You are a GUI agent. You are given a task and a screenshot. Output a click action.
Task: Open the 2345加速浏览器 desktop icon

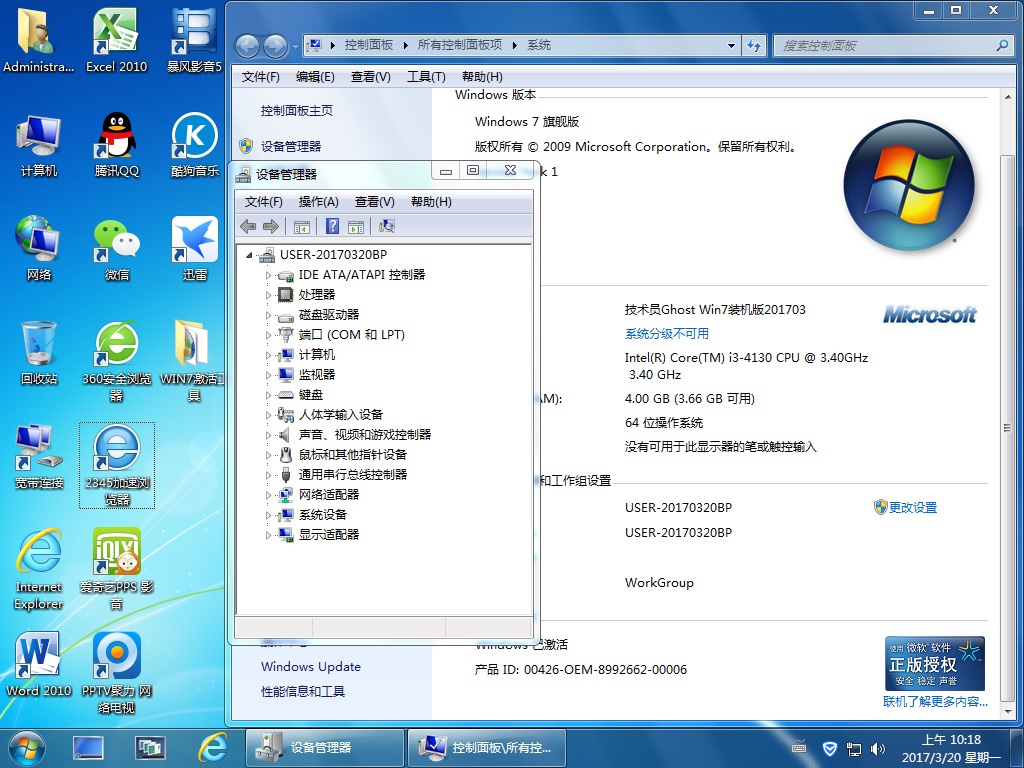coord(117,465)
